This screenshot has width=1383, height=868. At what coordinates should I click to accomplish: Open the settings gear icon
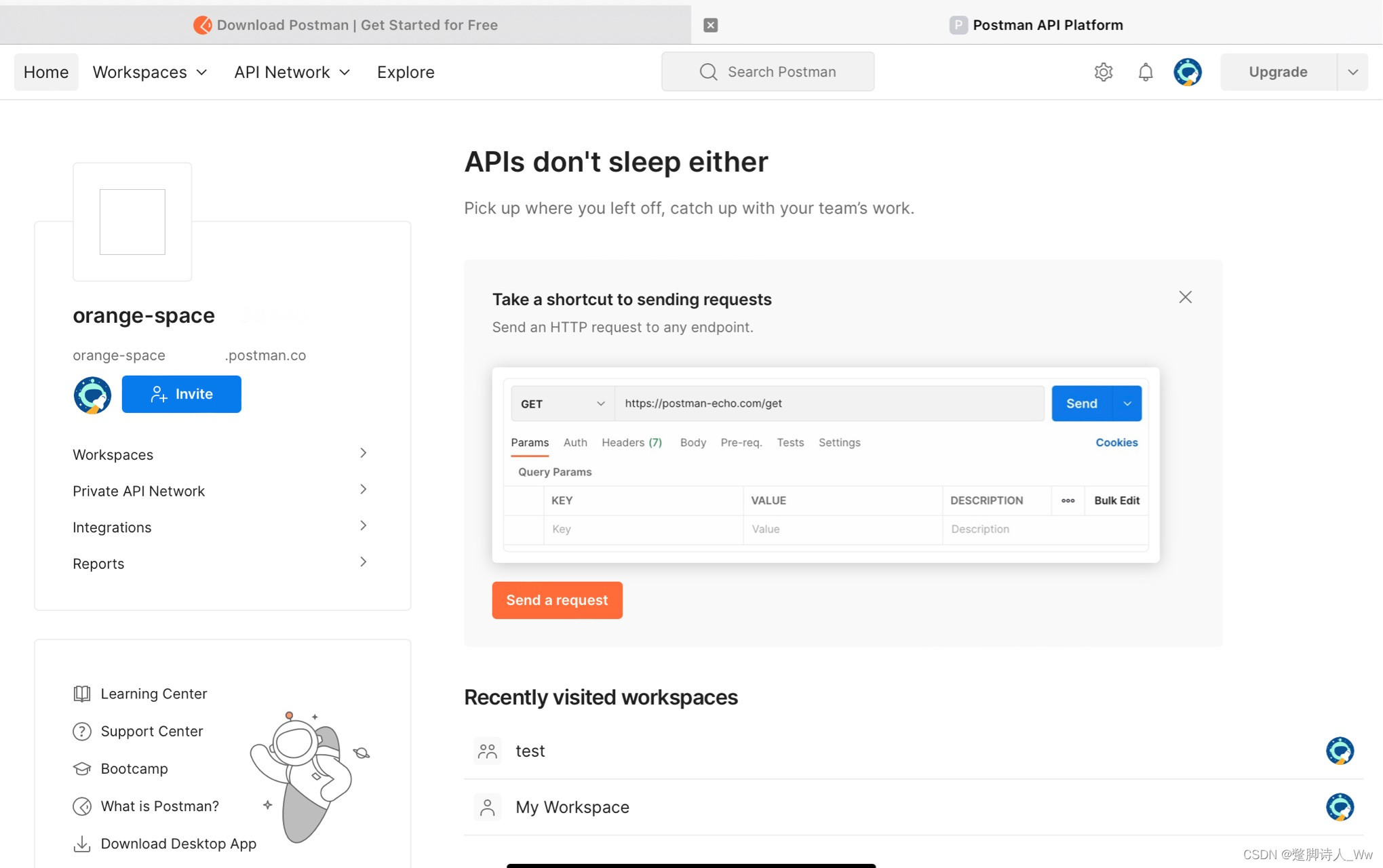coord(1103,72)
